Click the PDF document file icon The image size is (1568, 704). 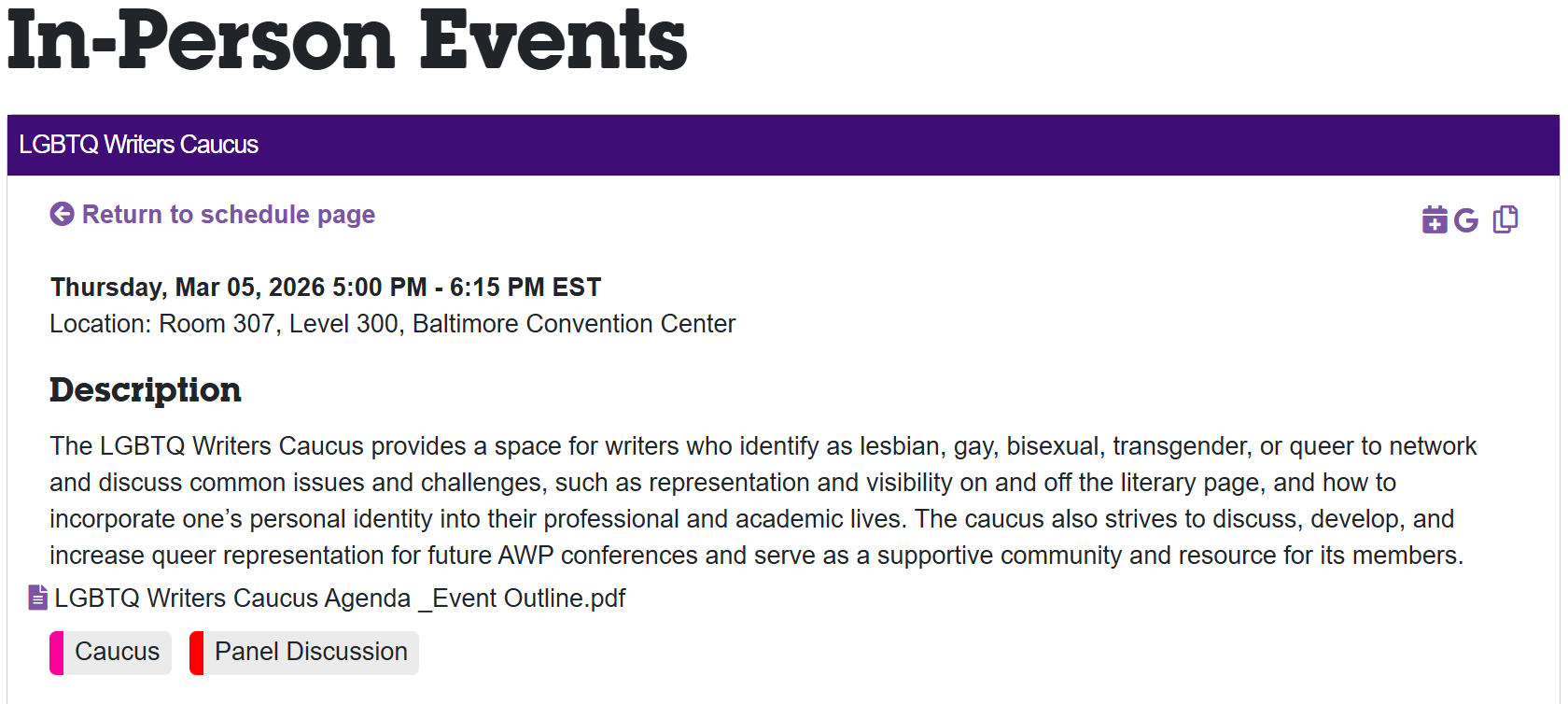[37, 598]
